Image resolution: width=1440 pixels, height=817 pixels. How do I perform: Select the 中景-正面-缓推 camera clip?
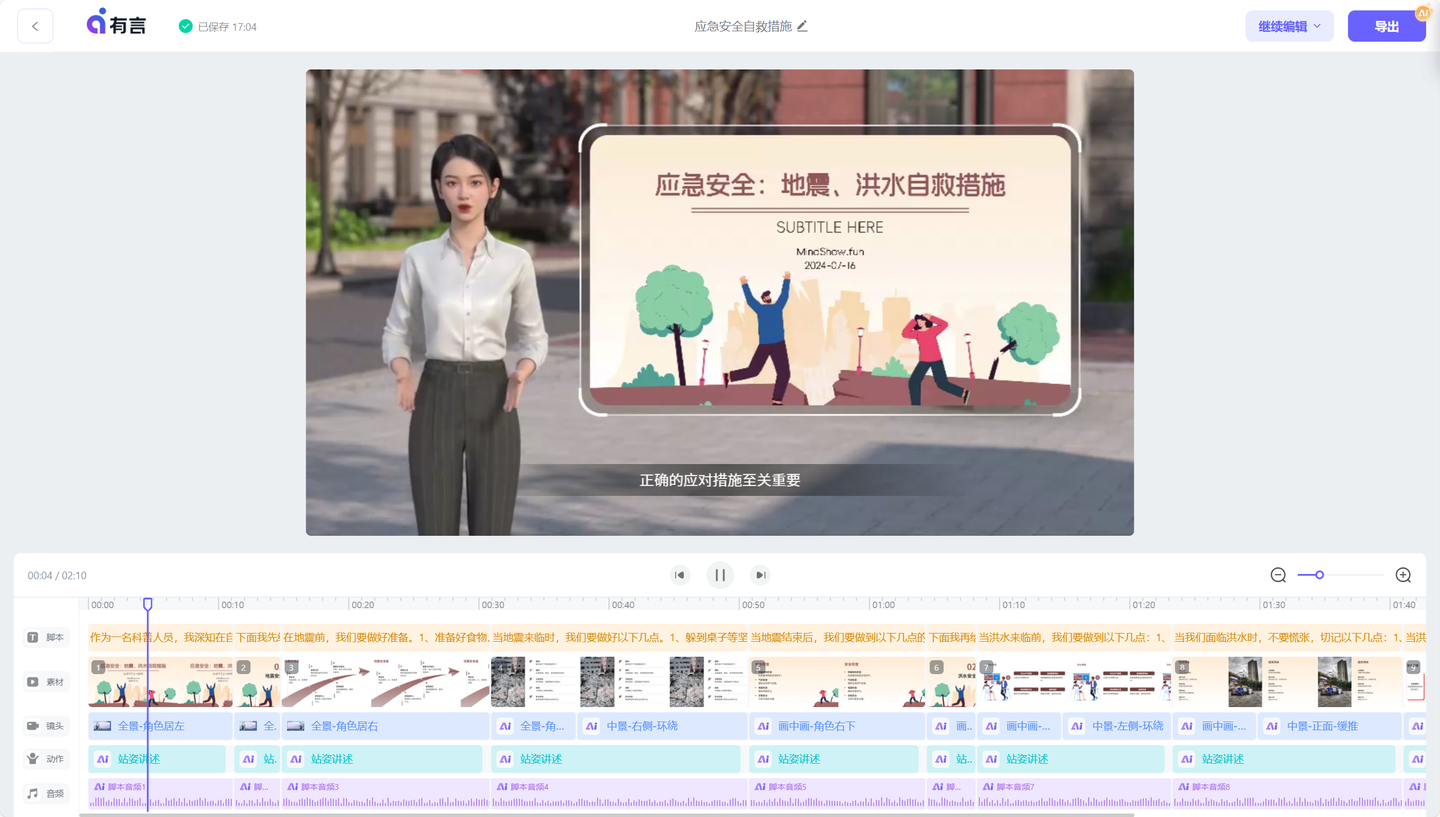coord(1330,726)
